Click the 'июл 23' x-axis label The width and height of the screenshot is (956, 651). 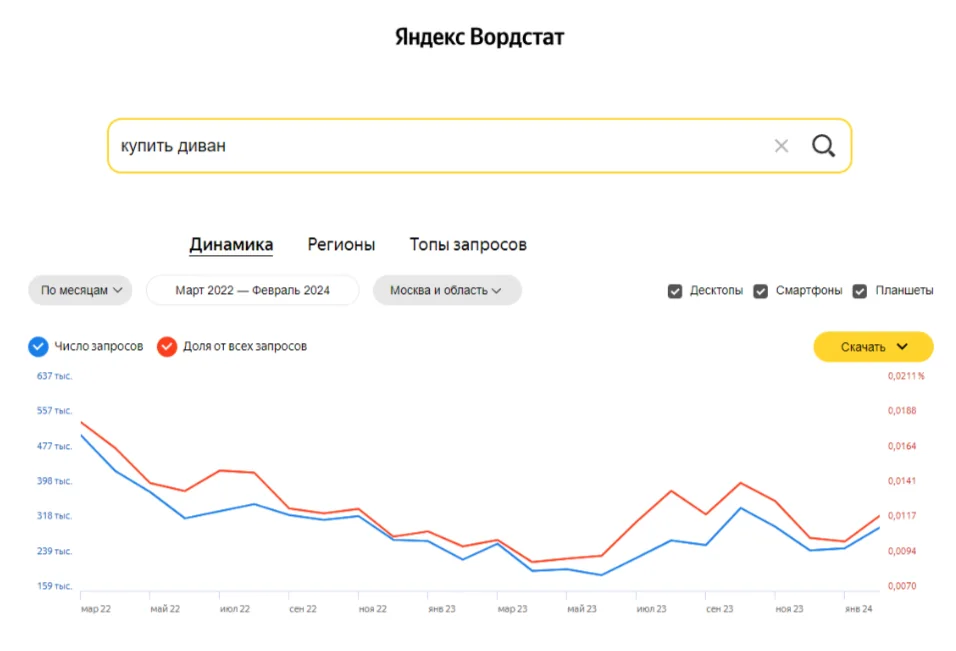pos(651,609)
